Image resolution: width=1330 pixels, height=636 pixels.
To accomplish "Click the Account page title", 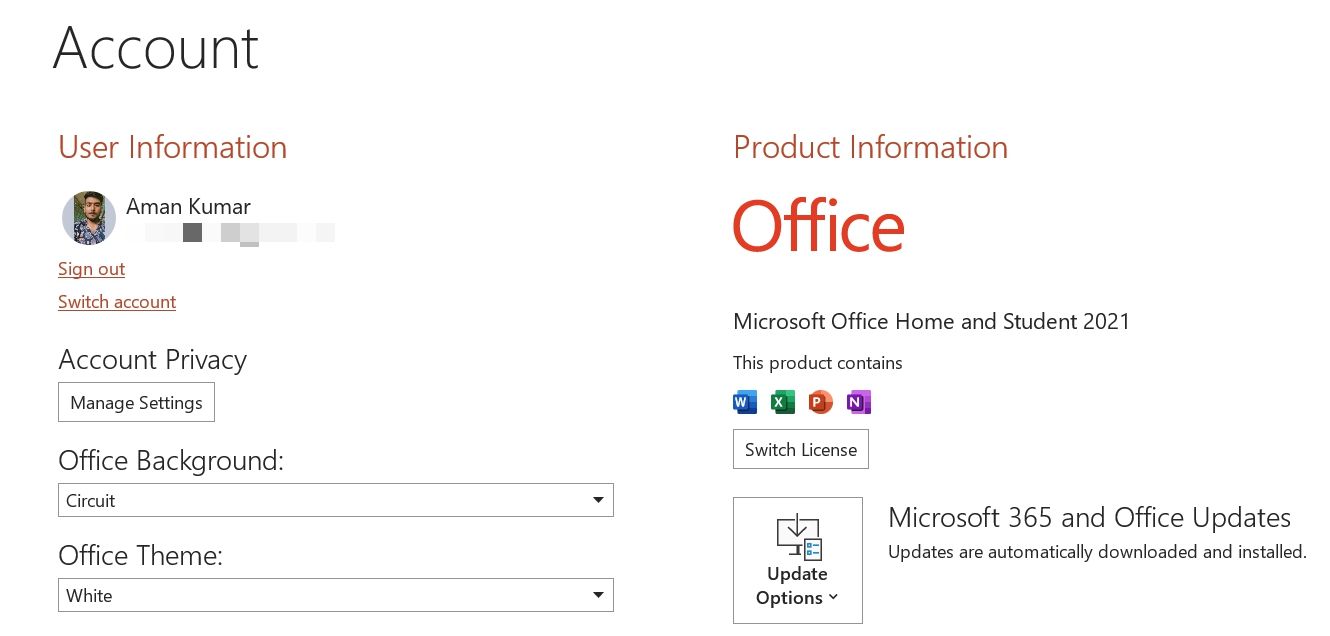I will coord(156,47).
